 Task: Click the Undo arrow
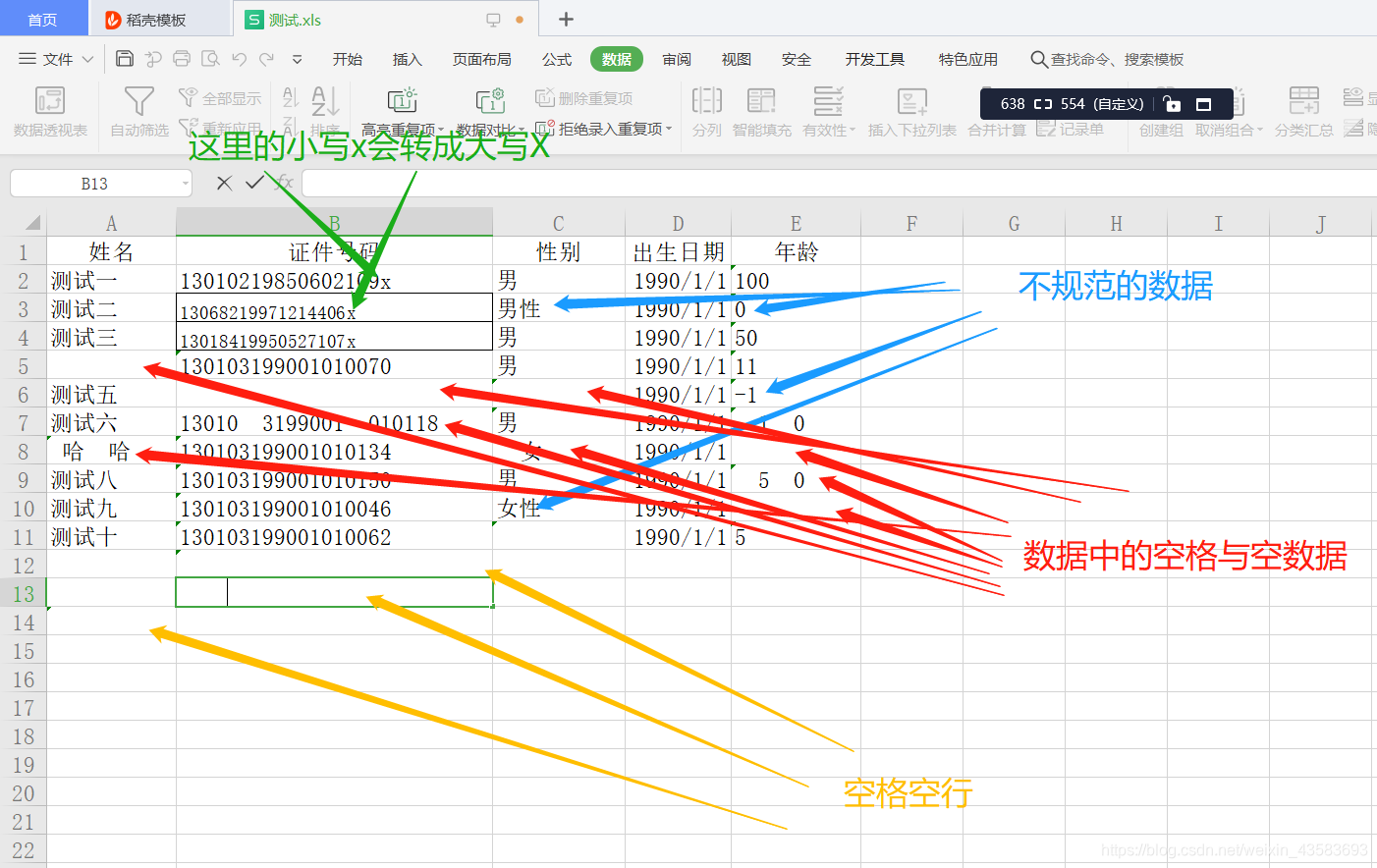click(x=239, y=59)
